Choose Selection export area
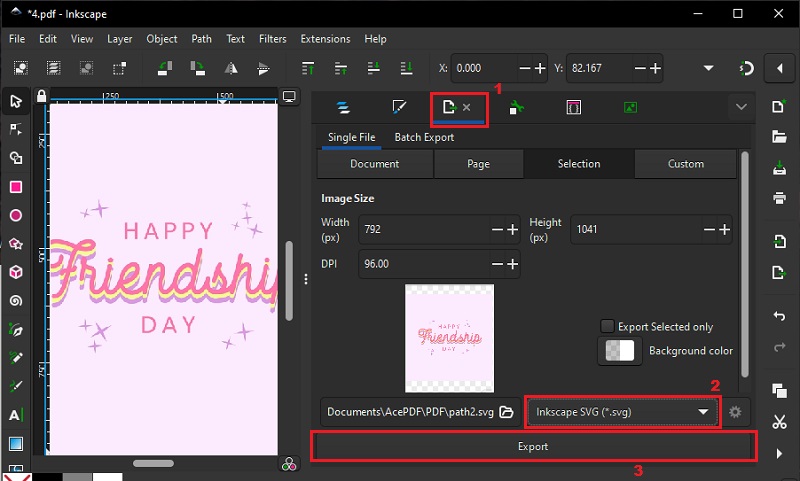The width and height of the screenshot is (800, 481). coord(579,164)
